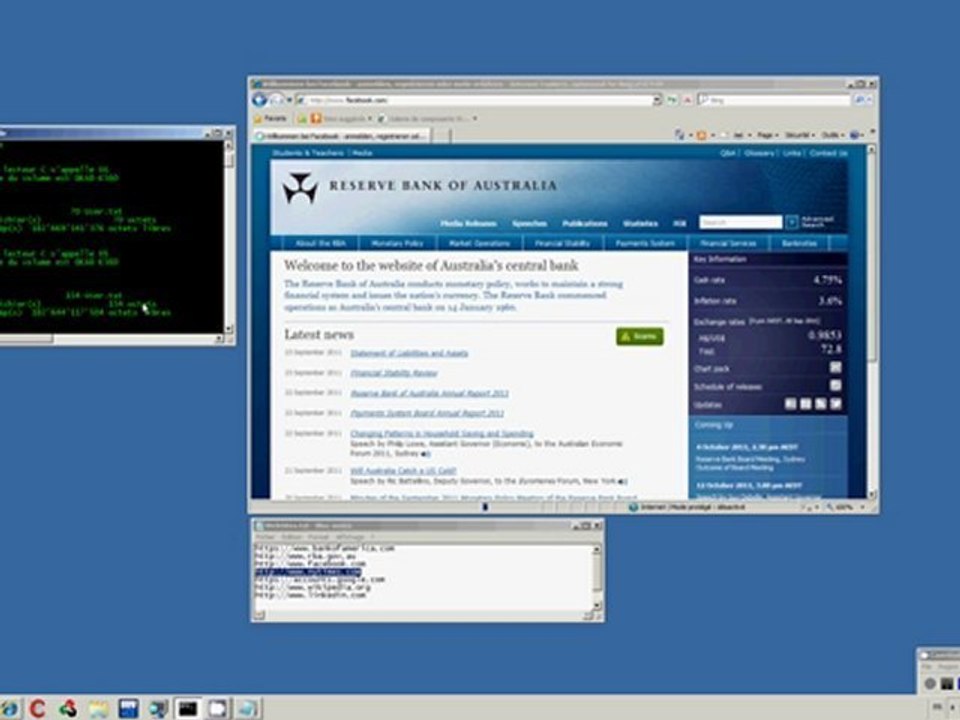Click the wikipedia.org line in Notepad
Image resolution: width=960 pixels, height=720 pixels.
coord(312,587)
